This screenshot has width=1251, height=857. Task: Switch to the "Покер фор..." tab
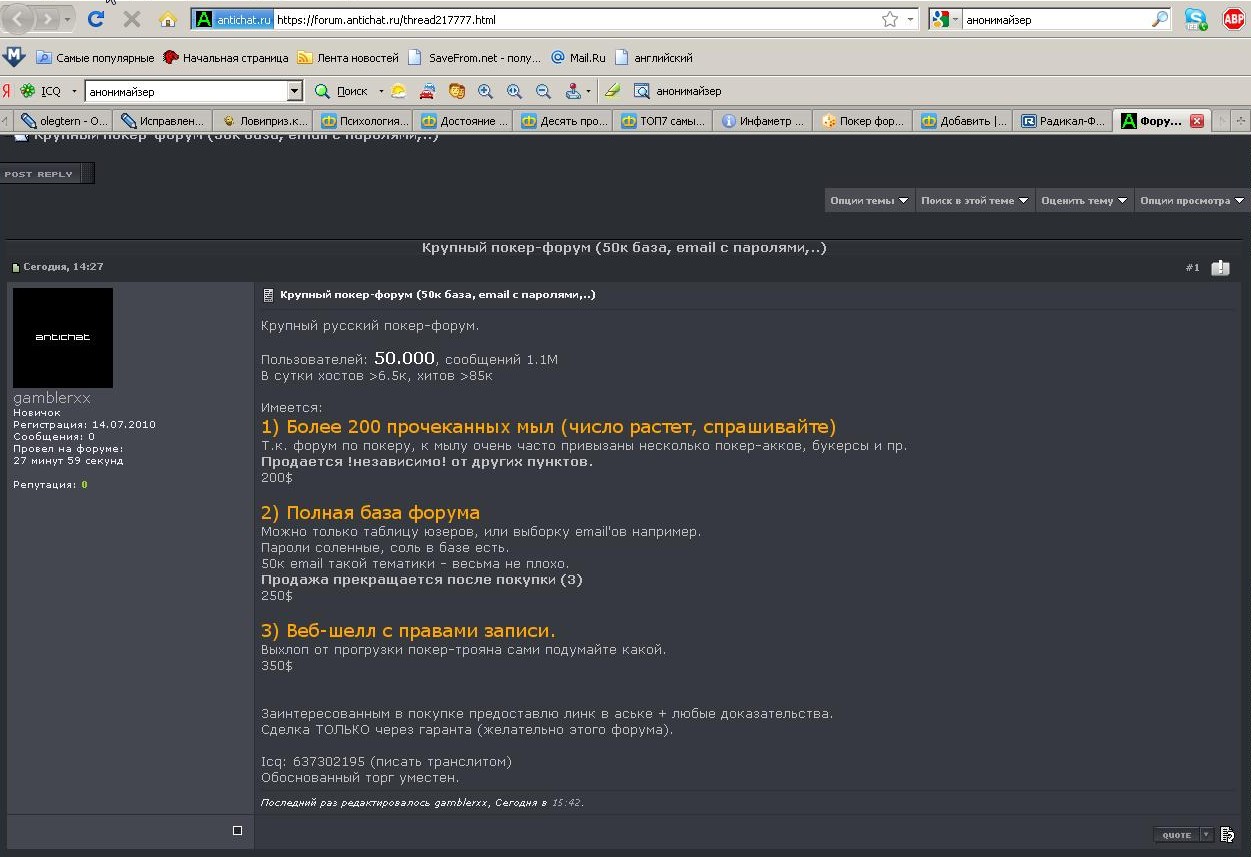pos(862,121)
